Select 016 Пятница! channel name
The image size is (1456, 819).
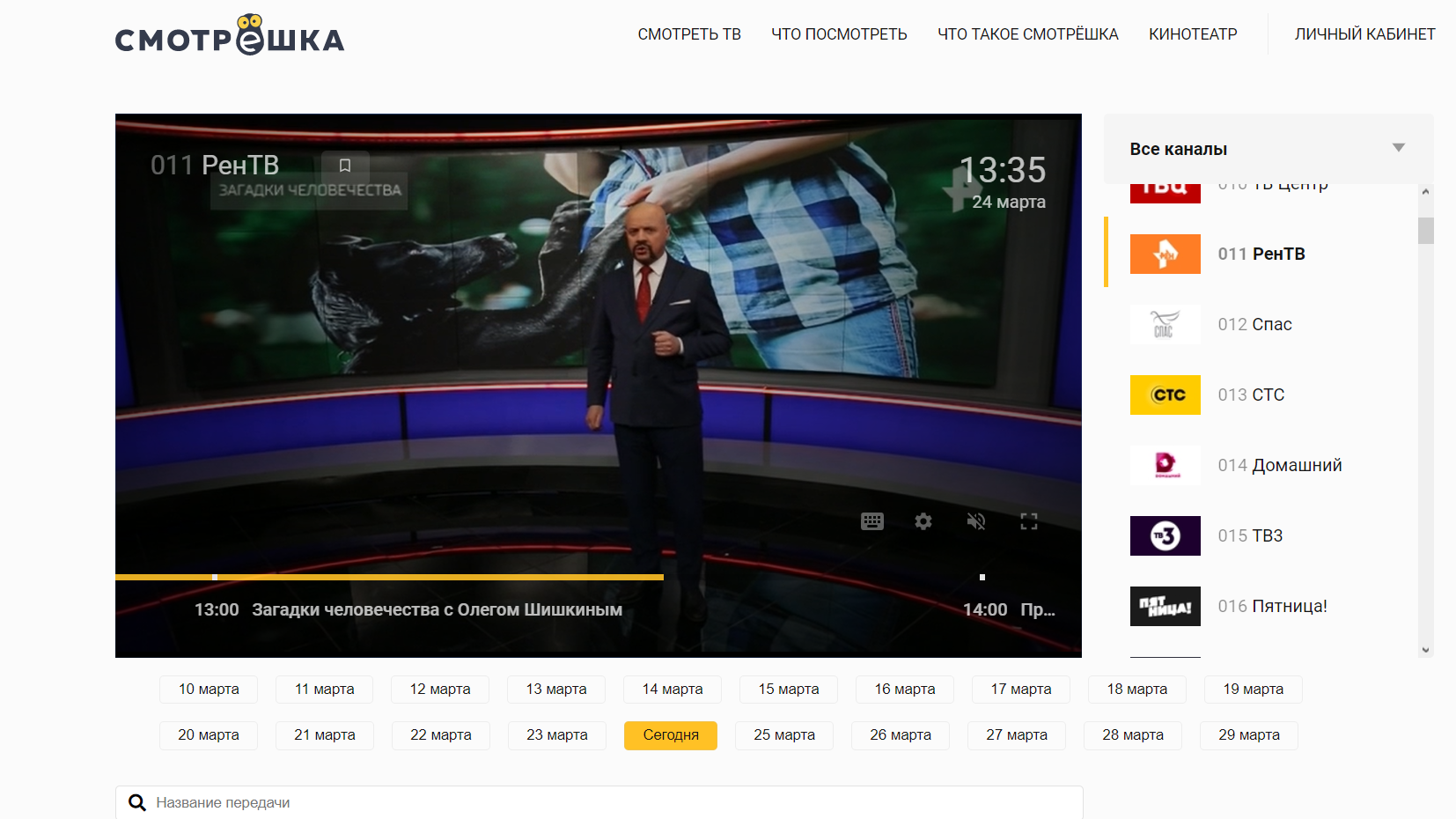tap(1272, 606)
